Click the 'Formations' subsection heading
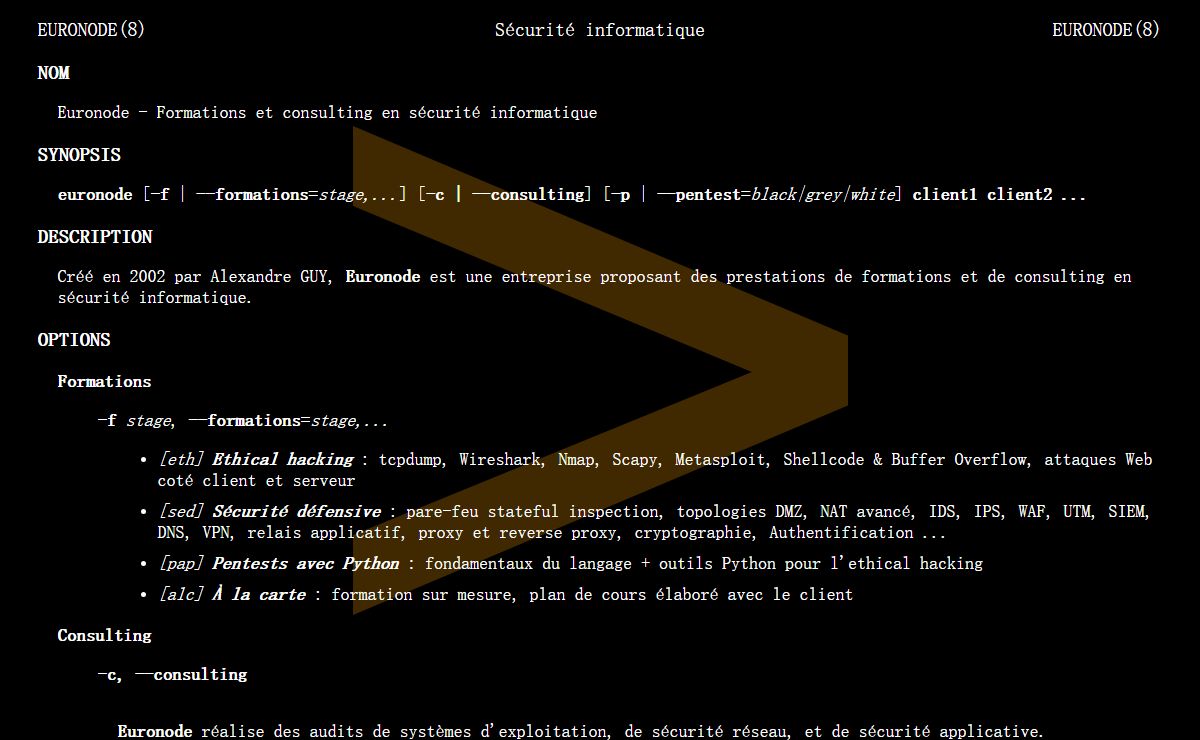This screenshot has width=1200, height=740. coord(104,382)
